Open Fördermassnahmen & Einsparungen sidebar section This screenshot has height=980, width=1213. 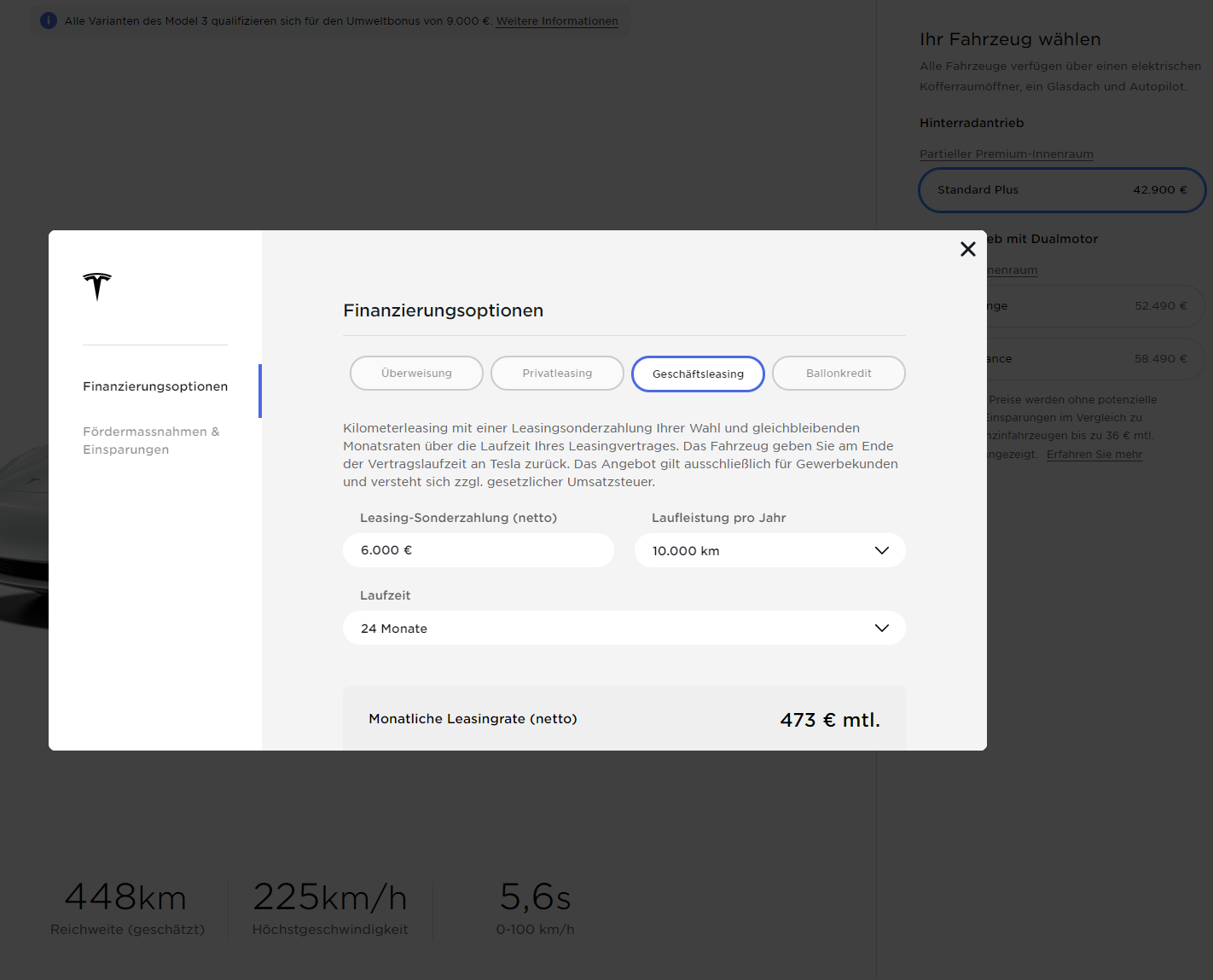[x=151, y=440]
